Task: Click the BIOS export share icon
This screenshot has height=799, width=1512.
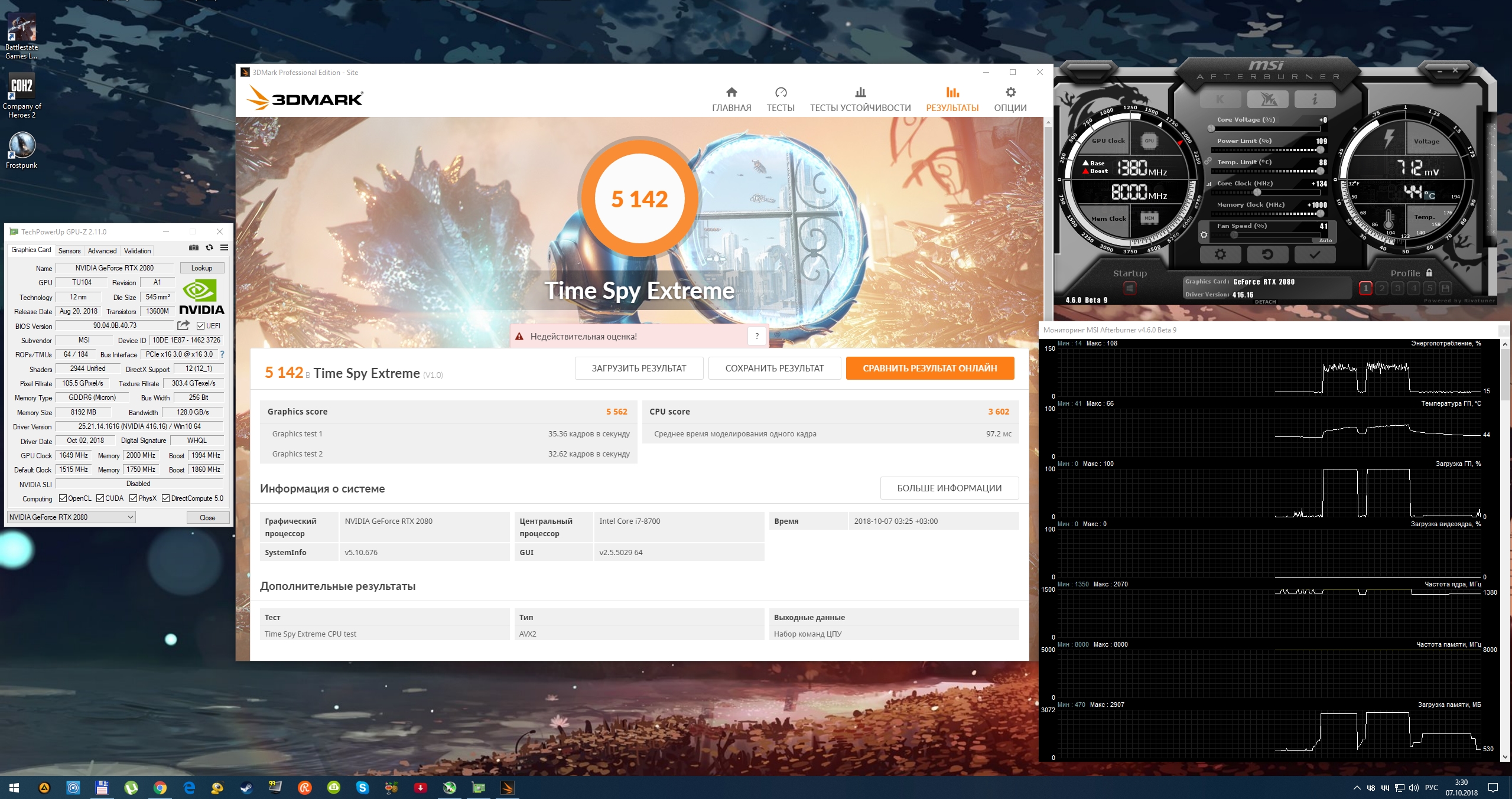Action: pos(184,325)
